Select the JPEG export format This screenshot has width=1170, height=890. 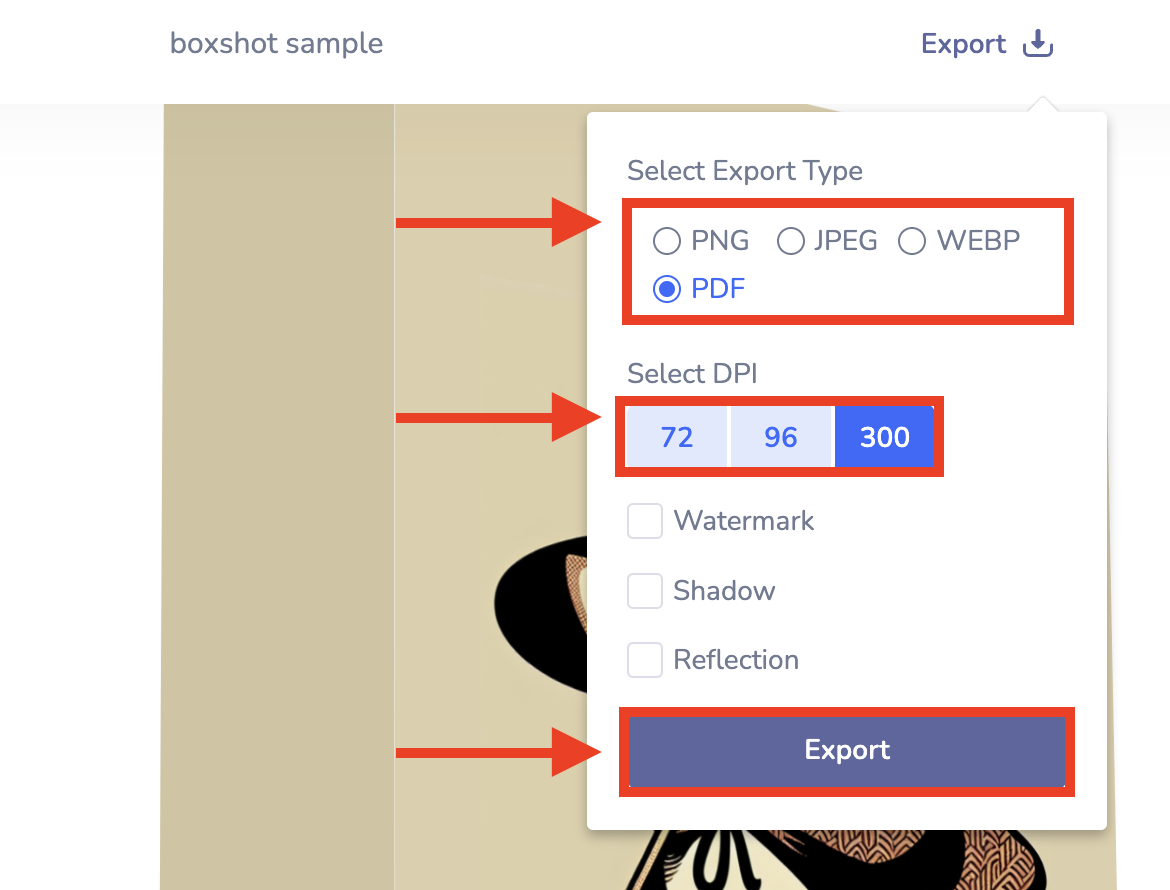click(791, 240)
